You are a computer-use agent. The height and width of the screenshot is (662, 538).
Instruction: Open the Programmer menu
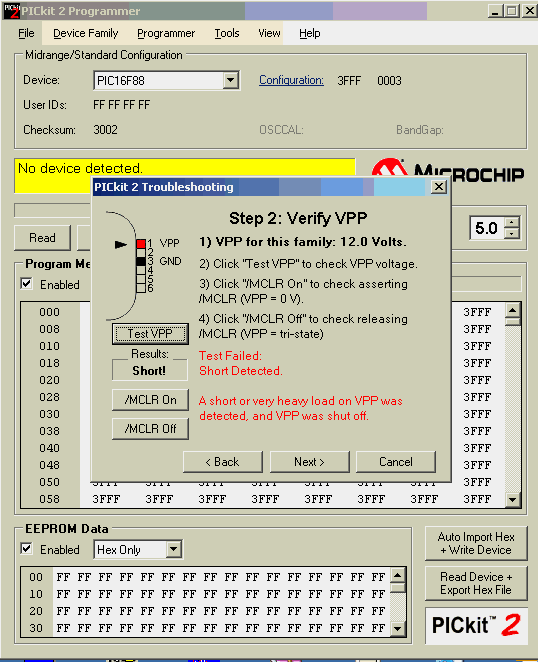click(166, 33)
